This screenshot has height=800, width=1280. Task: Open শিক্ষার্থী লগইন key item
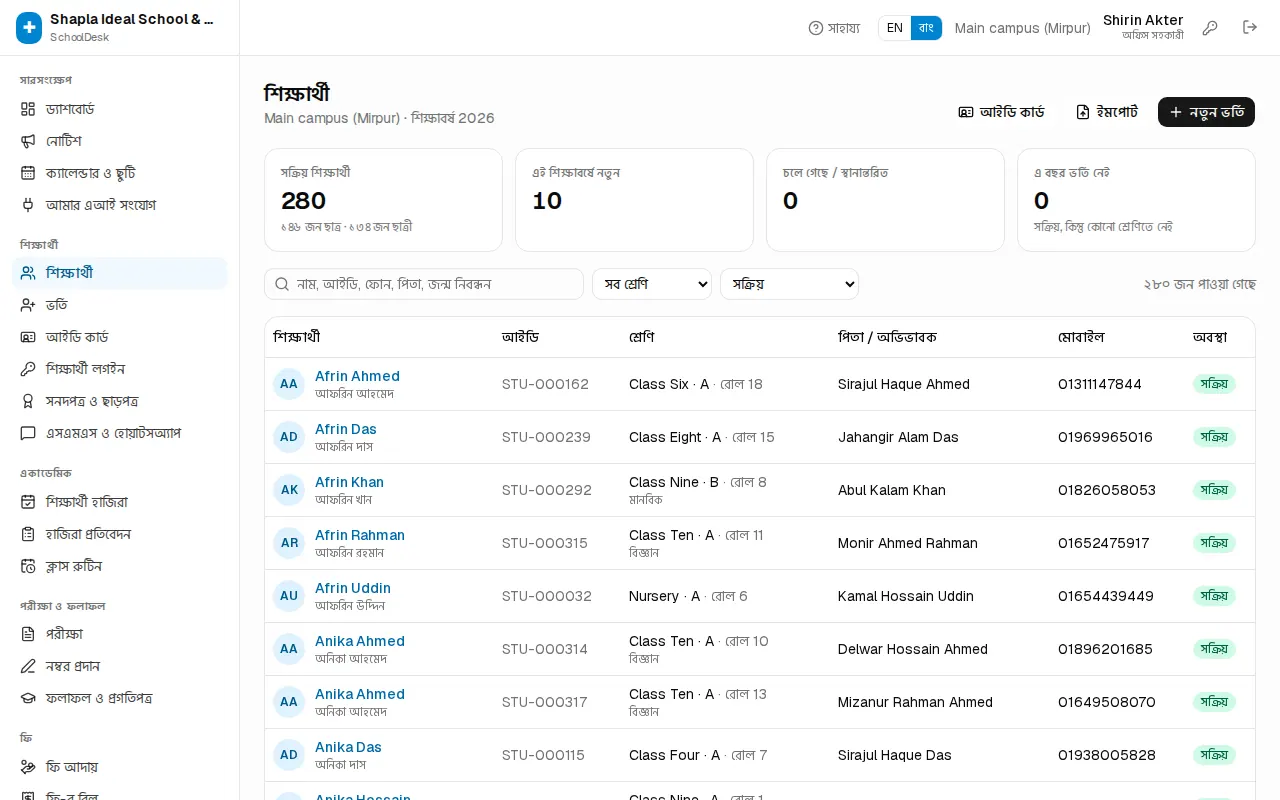coord(120,369)
